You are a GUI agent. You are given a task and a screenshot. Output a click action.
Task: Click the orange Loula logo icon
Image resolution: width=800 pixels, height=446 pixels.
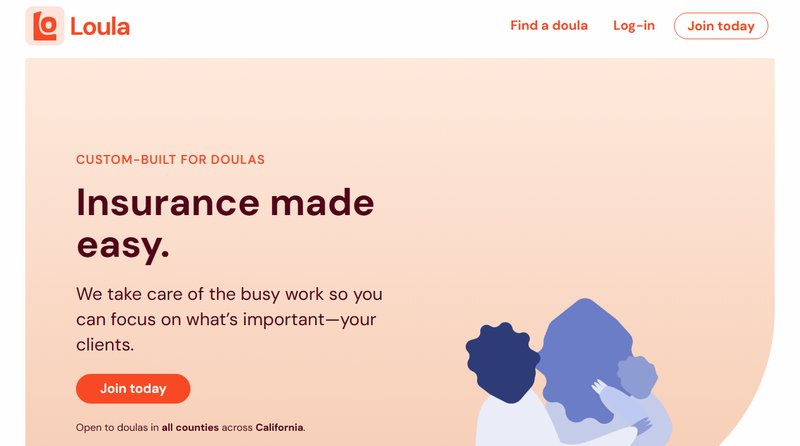pyautogui.click(x=45, y=26)
